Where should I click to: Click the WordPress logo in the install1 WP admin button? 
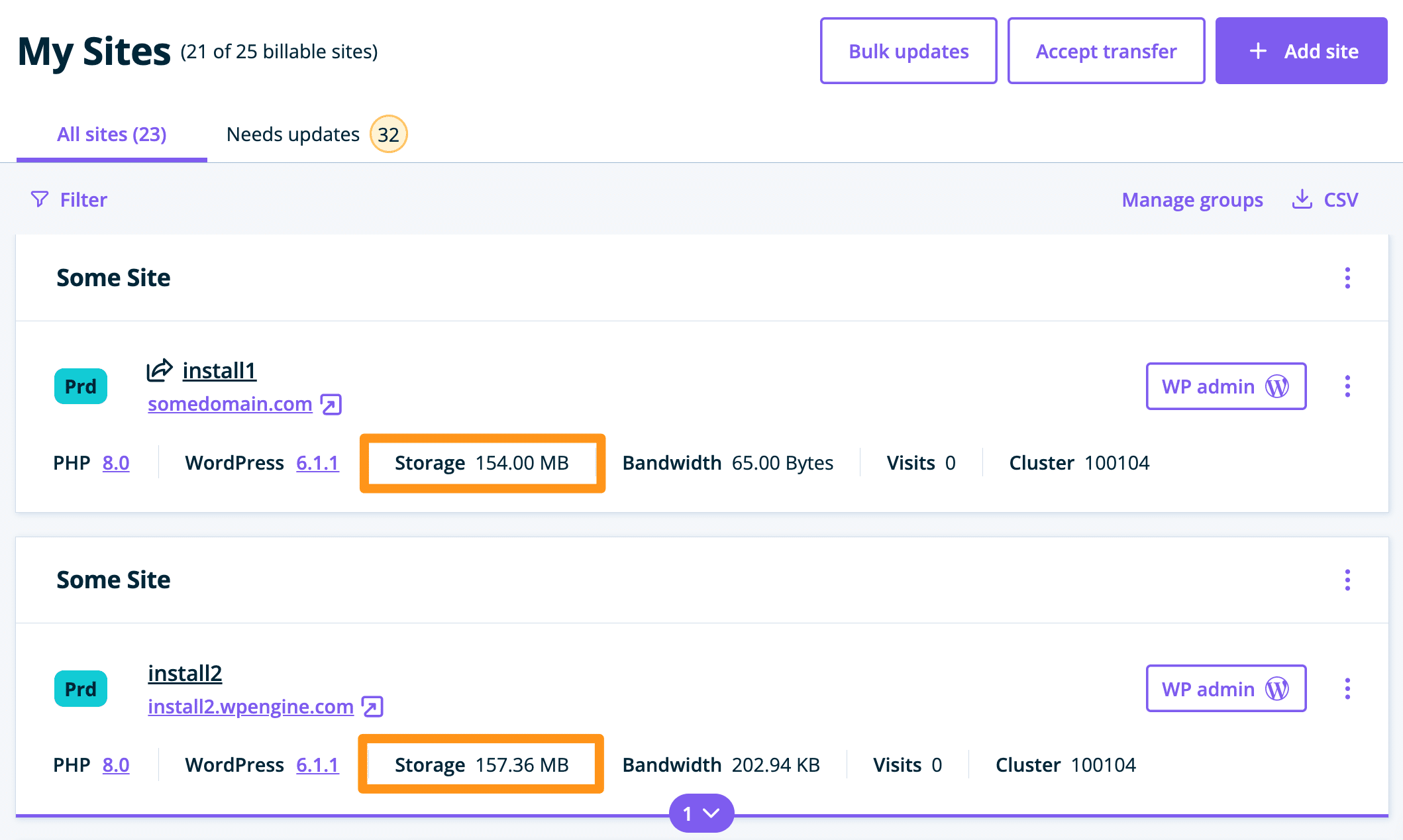point(1277,386)
